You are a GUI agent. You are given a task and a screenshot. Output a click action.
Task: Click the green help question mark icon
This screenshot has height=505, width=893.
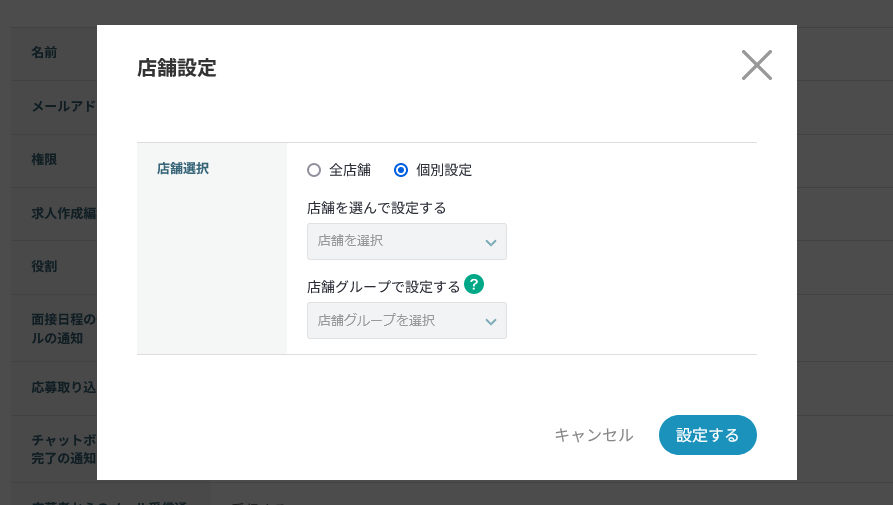pos(474,284)
